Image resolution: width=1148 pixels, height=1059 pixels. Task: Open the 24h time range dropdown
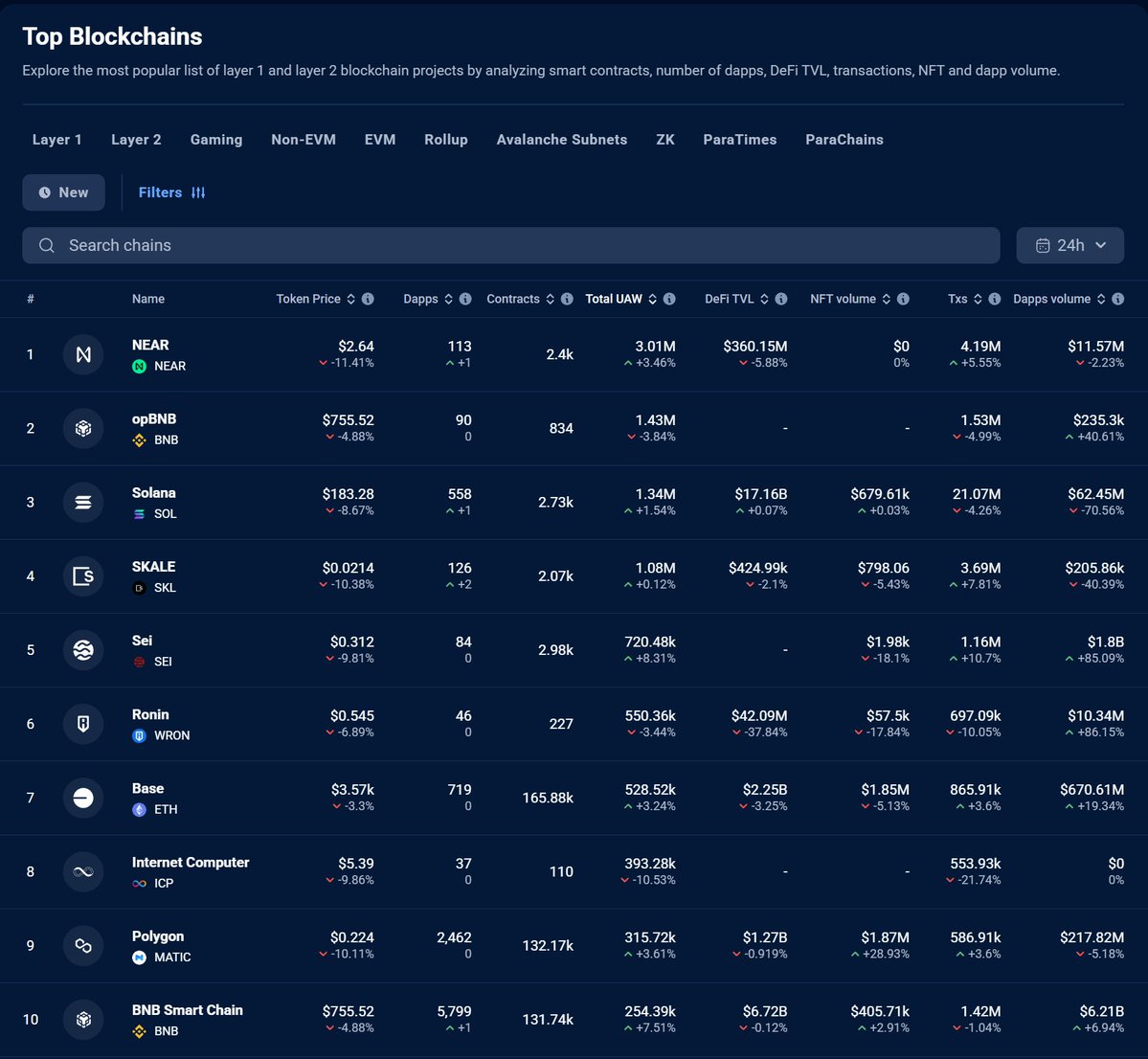click(1070, 245)
